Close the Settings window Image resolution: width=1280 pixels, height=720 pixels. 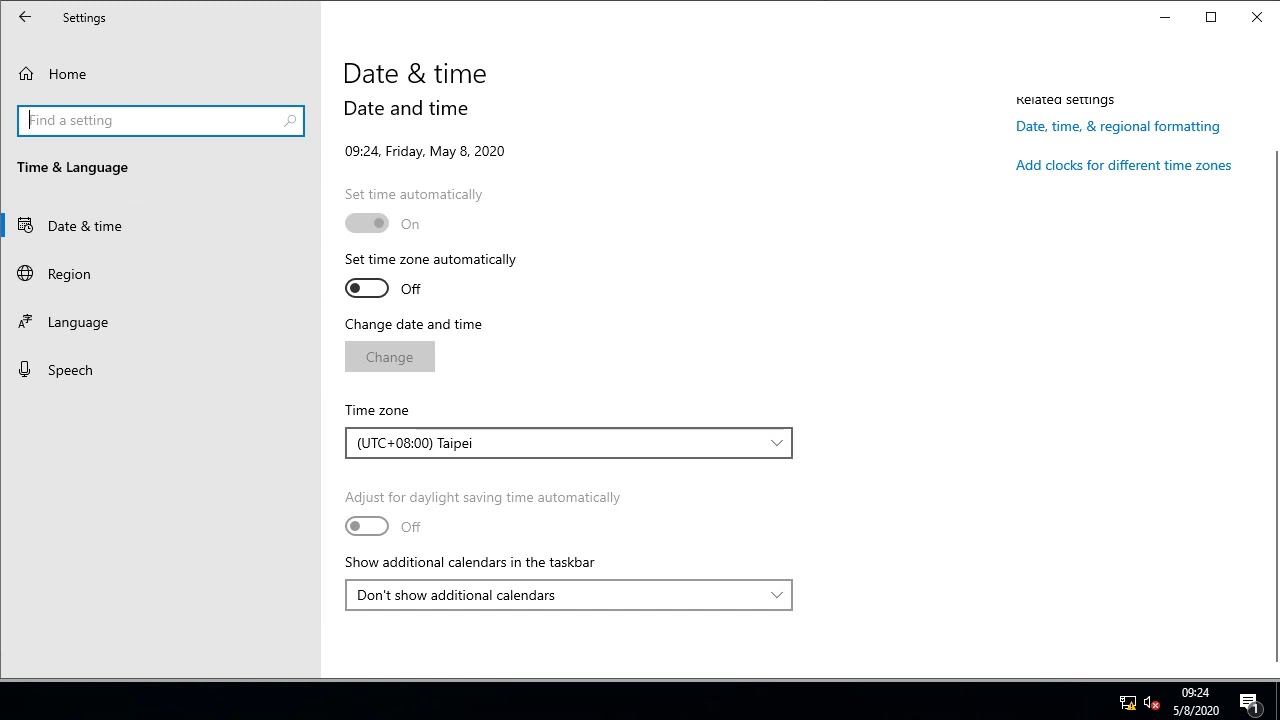point(1257,17)
